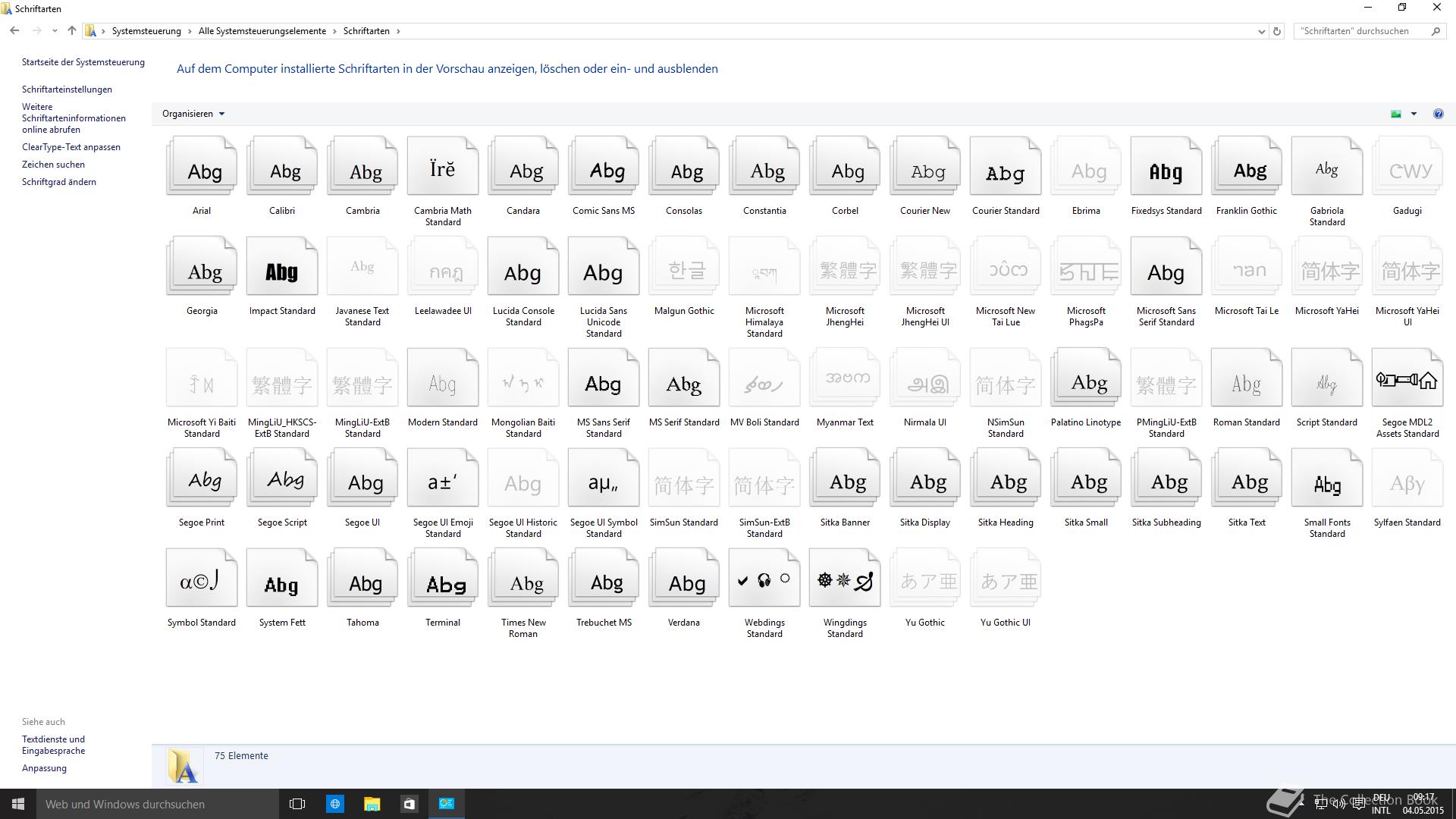Open Textdienste und Eingabesprache link
This screenshot has width=1456, height=819.
(x=53, y=745)
